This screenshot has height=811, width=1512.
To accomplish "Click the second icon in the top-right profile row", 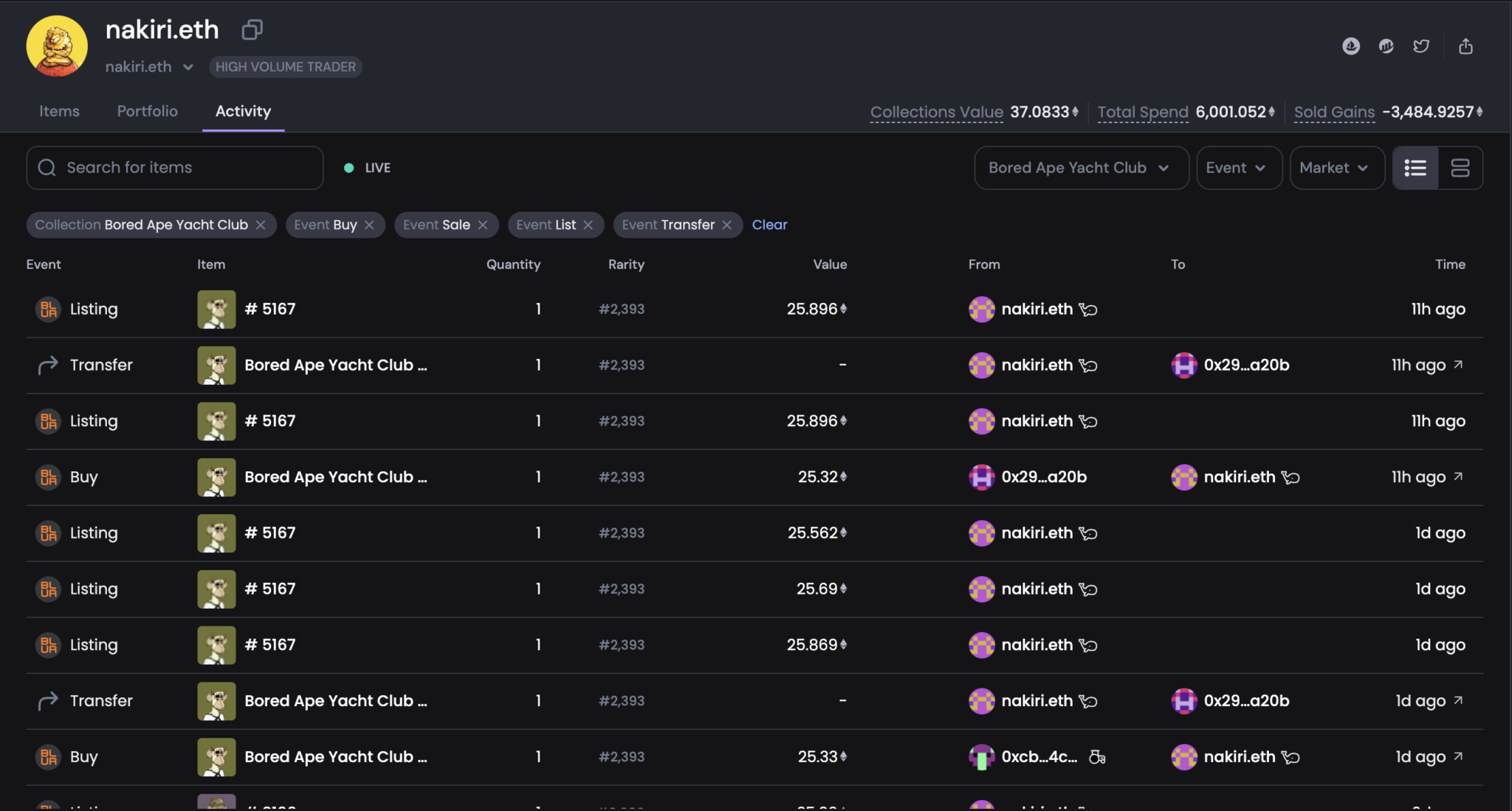I will click(1386, 47).
